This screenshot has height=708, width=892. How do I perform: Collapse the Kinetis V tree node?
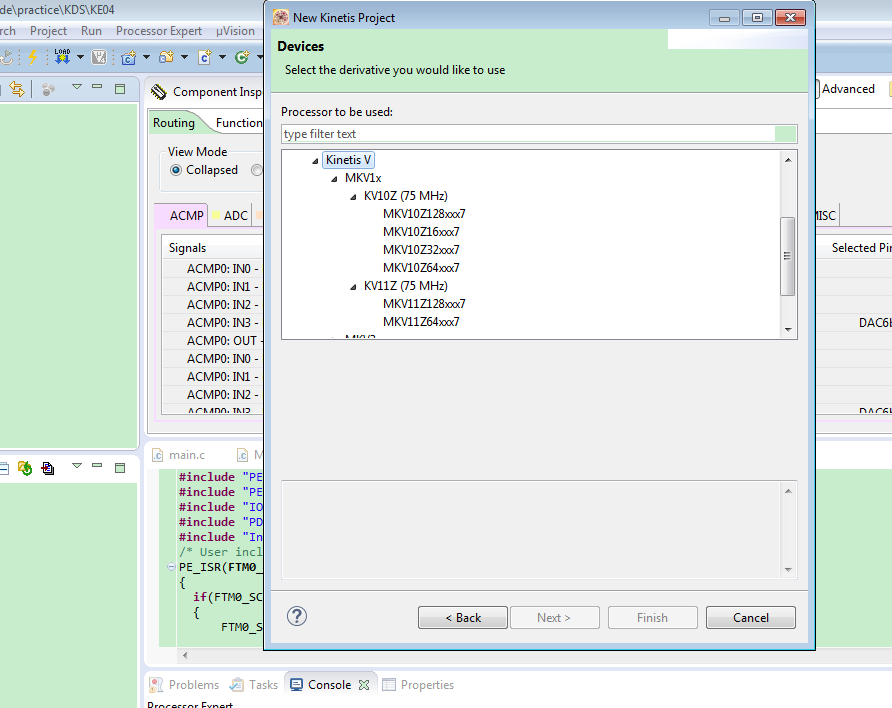pyautogui.click(x=315, y=161)
